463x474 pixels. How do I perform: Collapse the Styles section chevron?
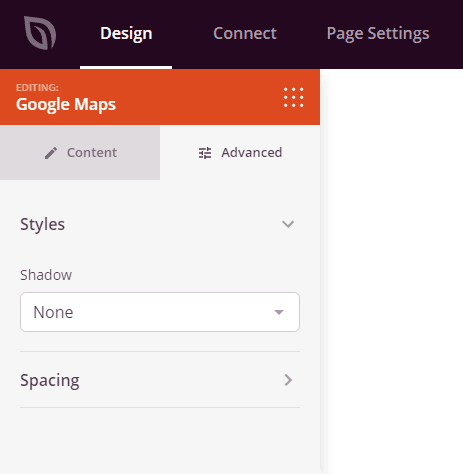[x=288, y=224]
